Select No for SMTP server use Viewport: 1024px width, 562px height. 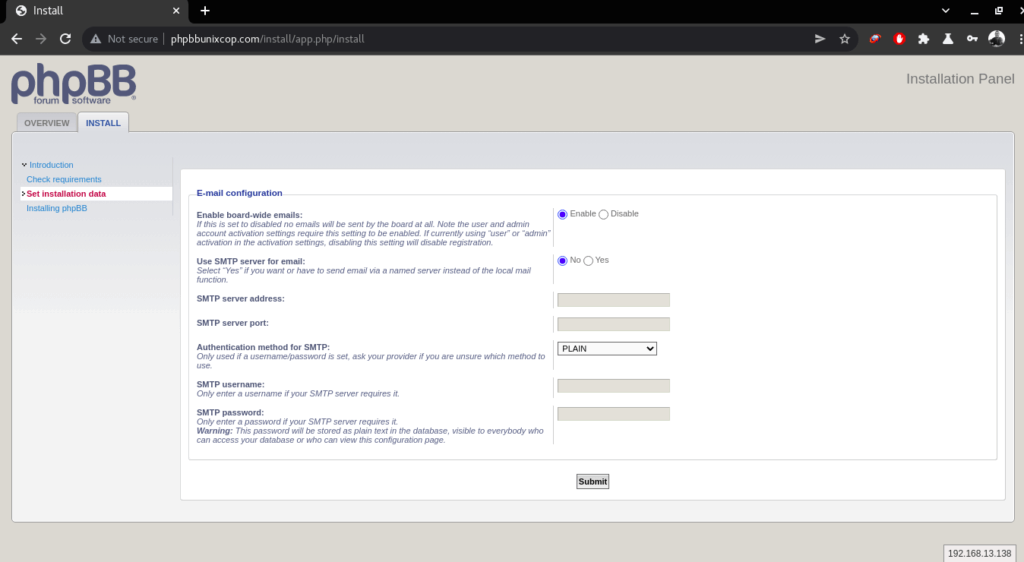coord(562,261)
